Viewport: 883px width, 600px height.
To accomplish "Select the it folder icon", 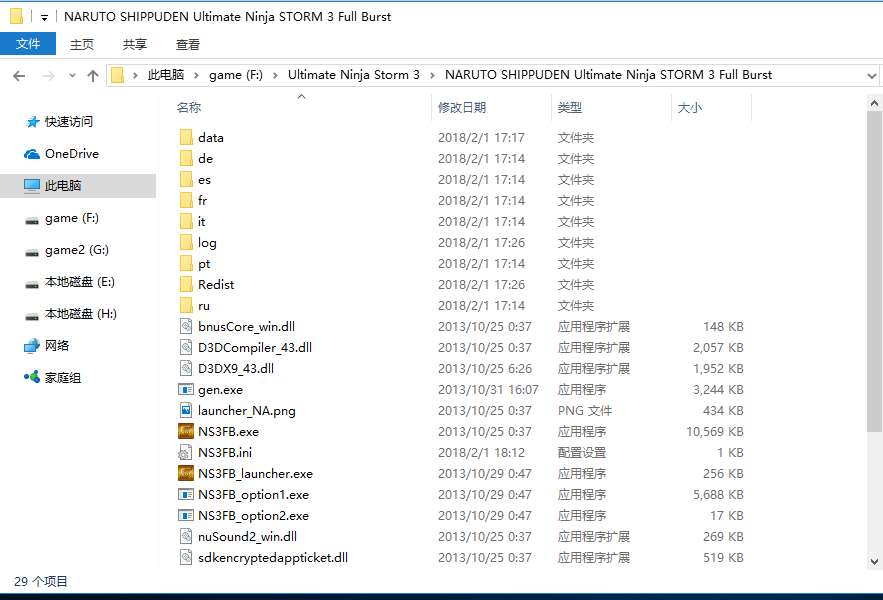I will (x=186, y=221).
